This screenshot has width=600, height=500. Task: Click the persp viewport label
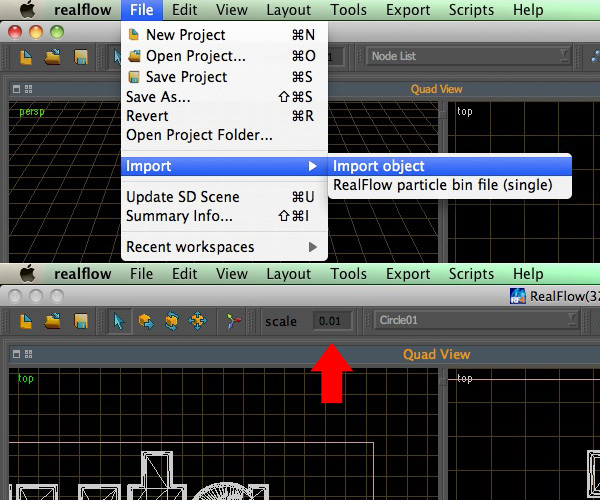coord(32,112)
